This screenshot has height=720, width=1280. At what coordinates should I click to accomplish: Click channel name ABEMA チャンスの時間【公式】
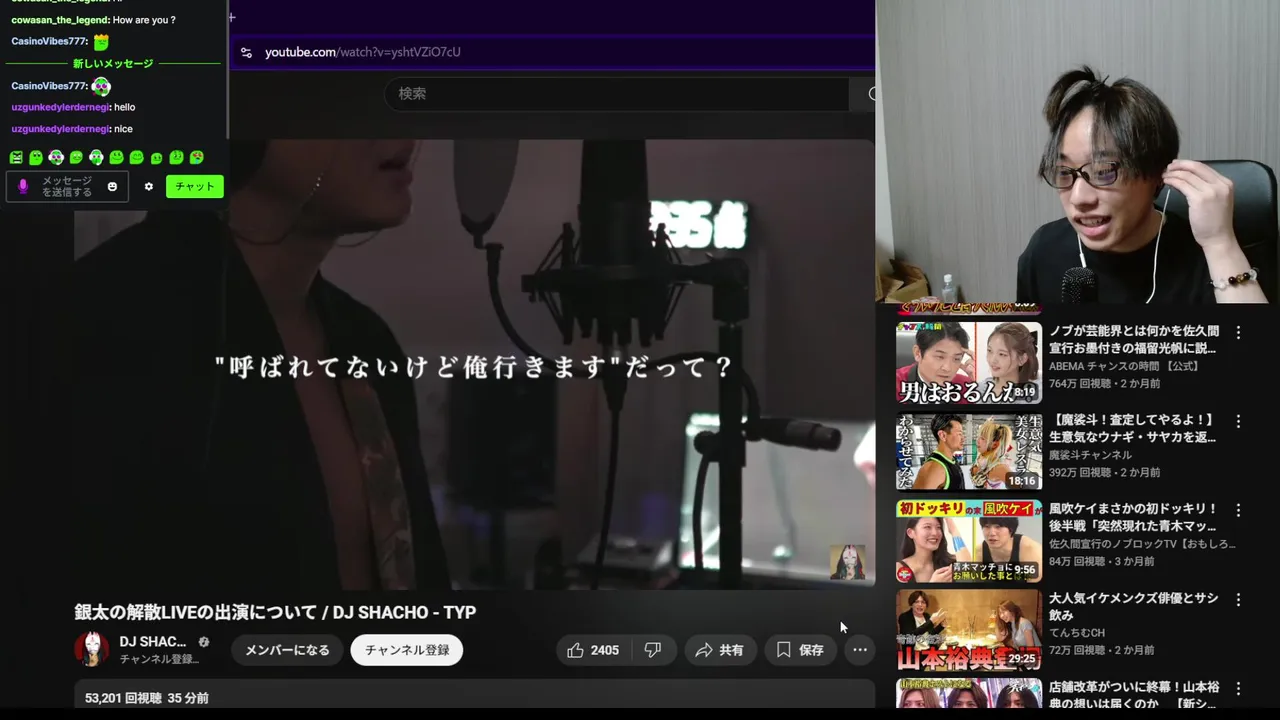pyautogui.click(x=1124, y=366)
